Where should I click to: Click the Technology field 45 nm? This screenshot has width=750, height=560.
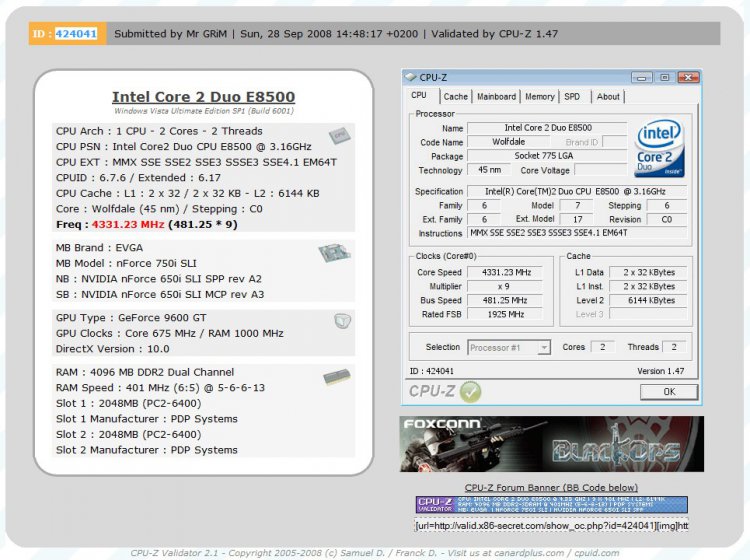tap(489, 170)
